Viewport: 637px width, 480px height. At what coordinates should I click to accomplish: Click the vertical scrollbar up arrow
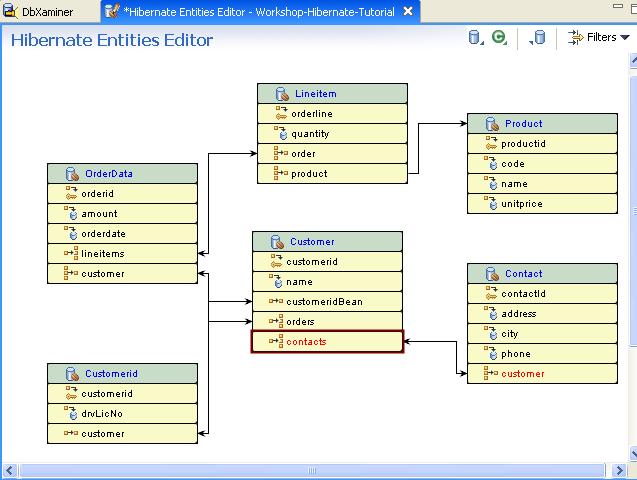[x=633, y=60]
